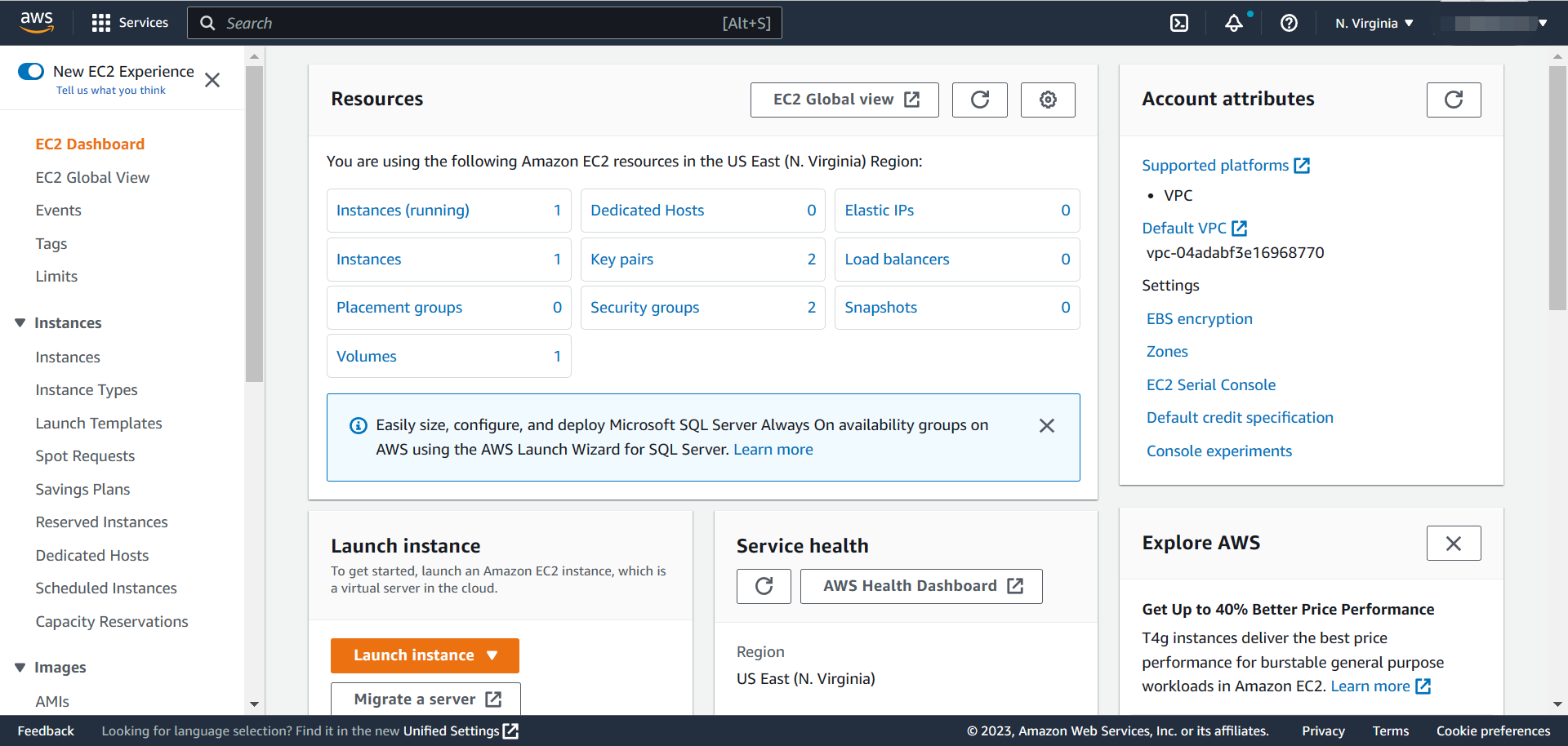The image size is (1568, 746).
Task: Collapse the Images sidebar section
Action: pos(20,668)
